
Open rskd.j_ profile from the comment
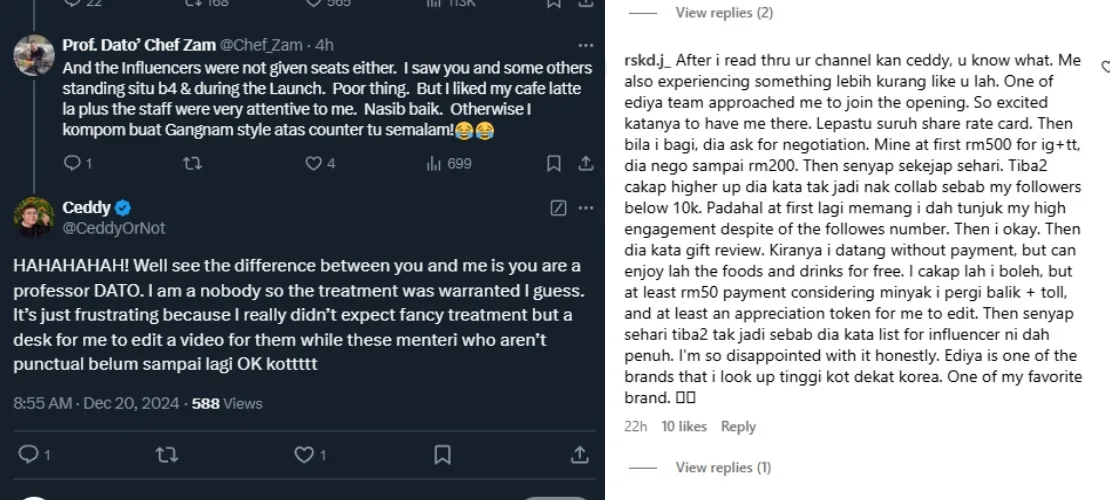coord(647,61)
